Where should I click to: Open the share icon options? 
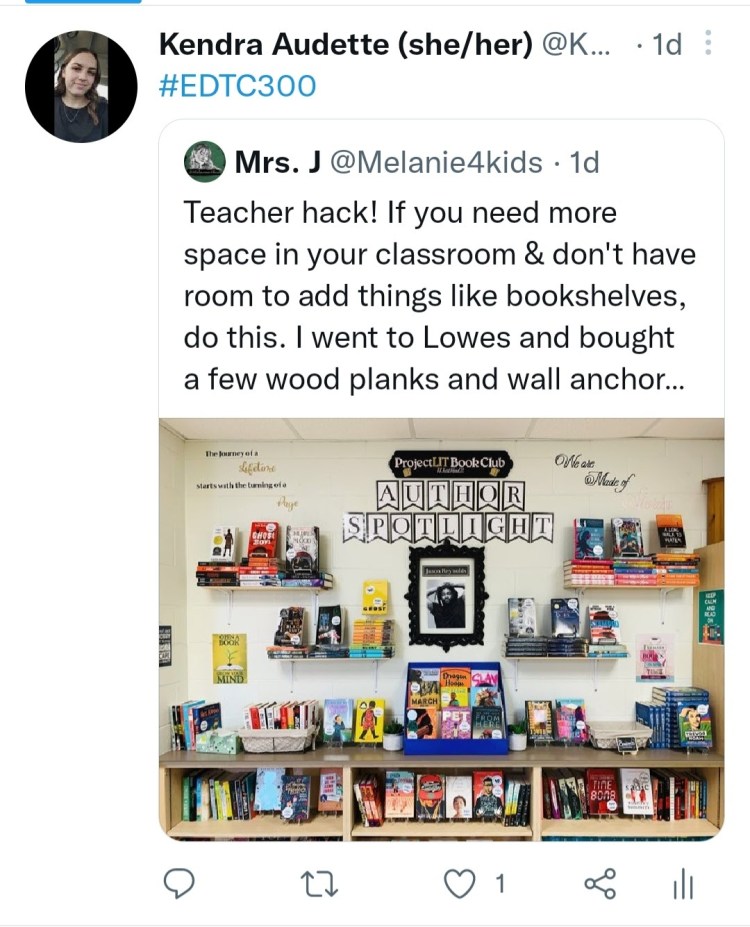pyautogui.click(x=600, y=884)
